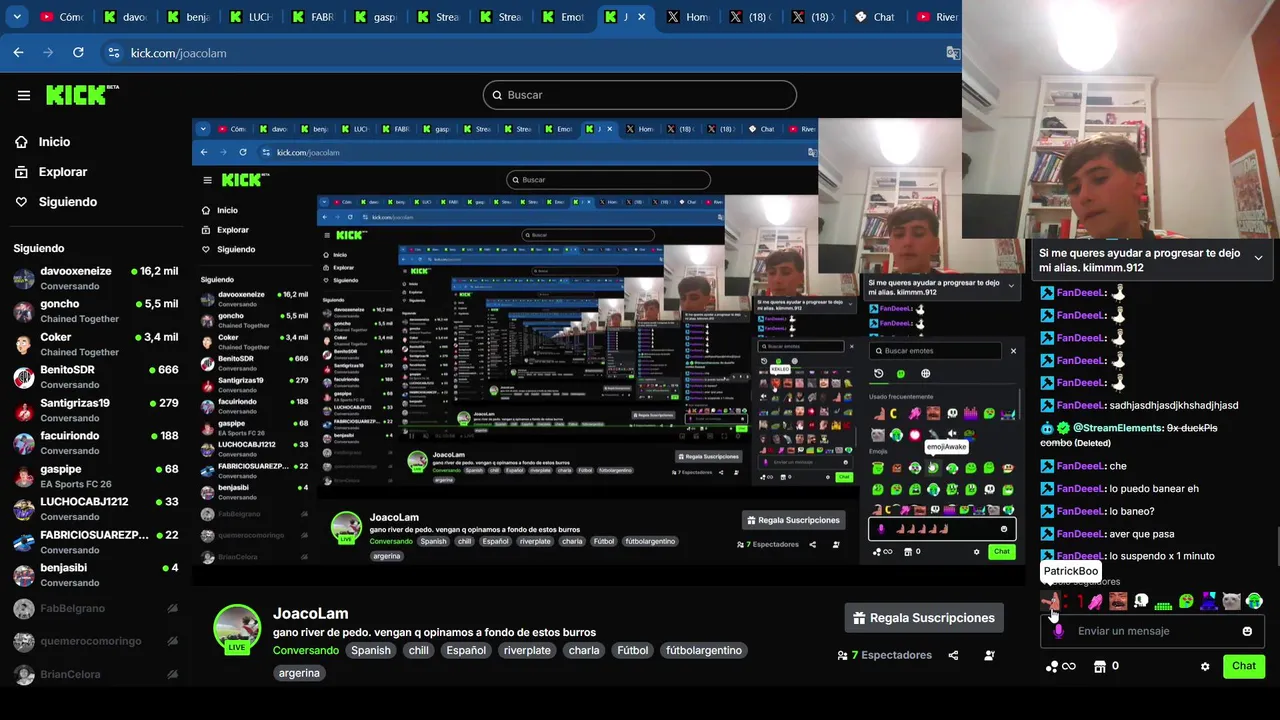Open JoacoLam profile avatar

[237, 630]
